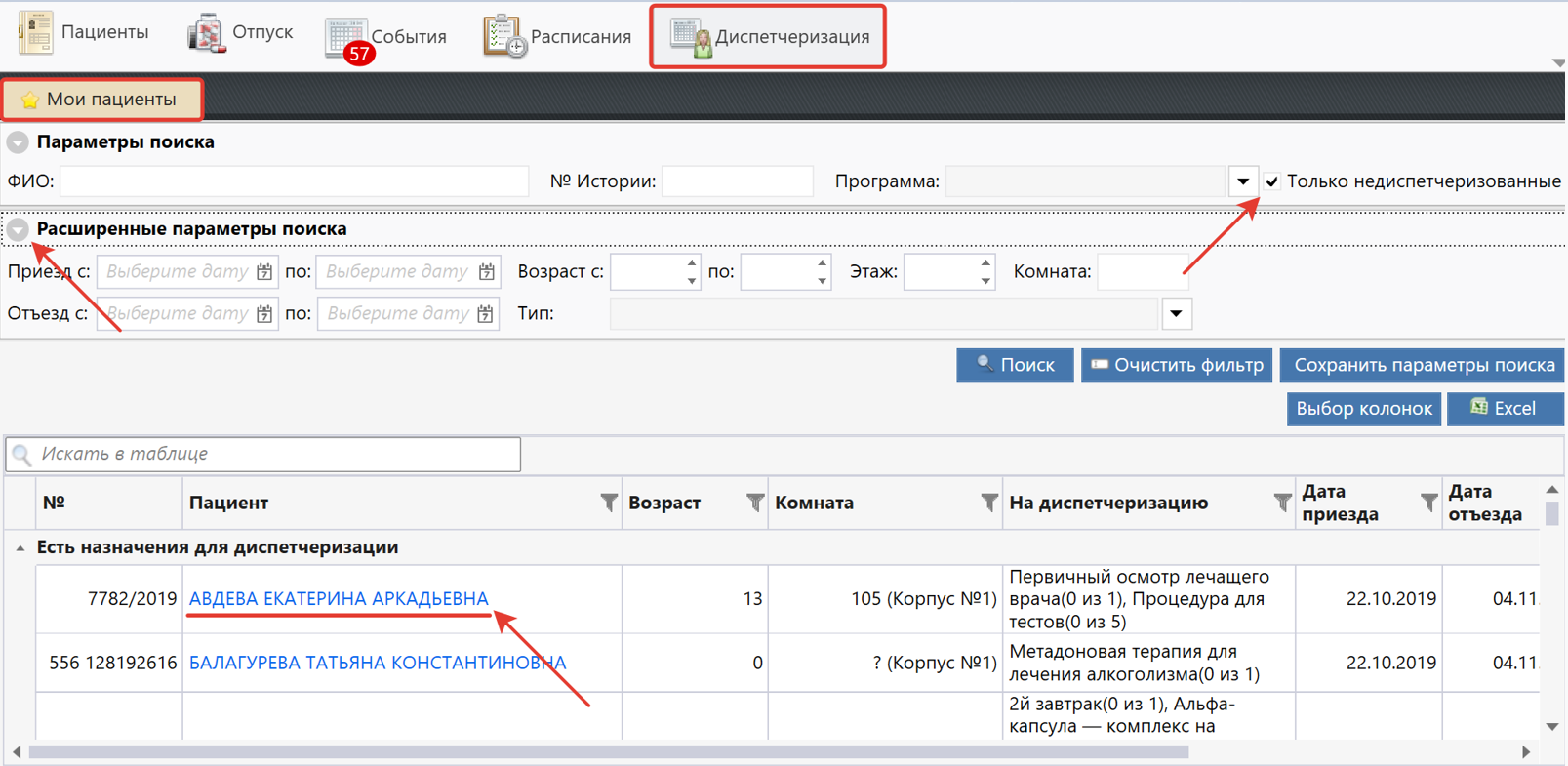Open patient АВДЕВА ЕКАТЕРИНА АРКАДЬЕВНА link
This screenshot has width=1568, height=766.
[x=339, y=598]
